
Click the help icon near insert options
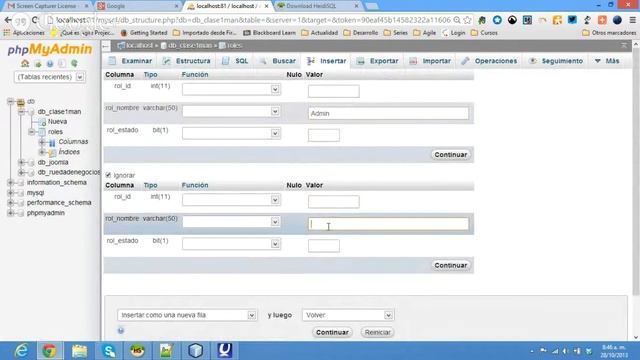point(121,330)
